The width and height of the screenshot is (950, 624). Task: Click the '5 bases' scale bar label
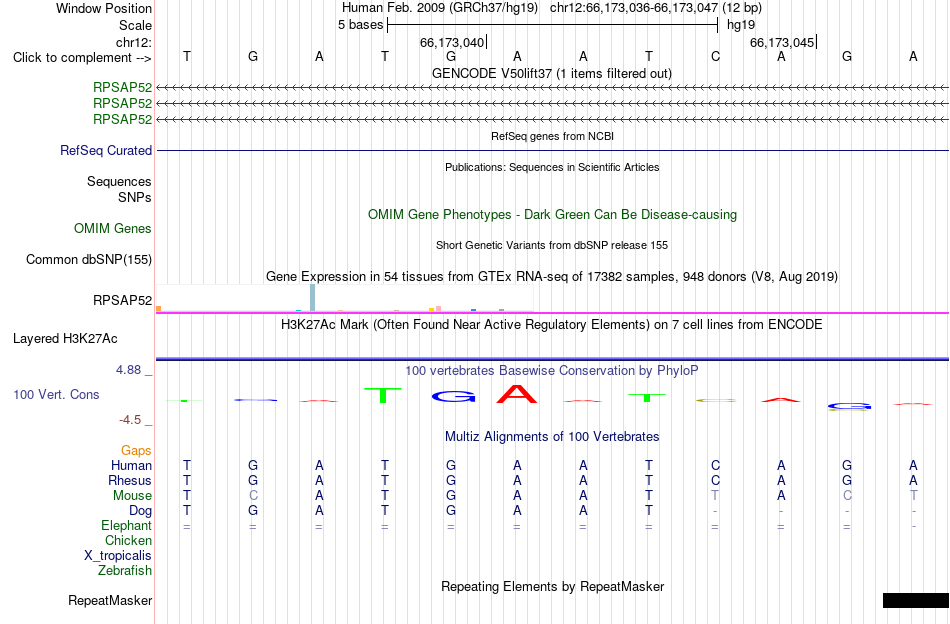pyautogui.click(x=360, y=25)
